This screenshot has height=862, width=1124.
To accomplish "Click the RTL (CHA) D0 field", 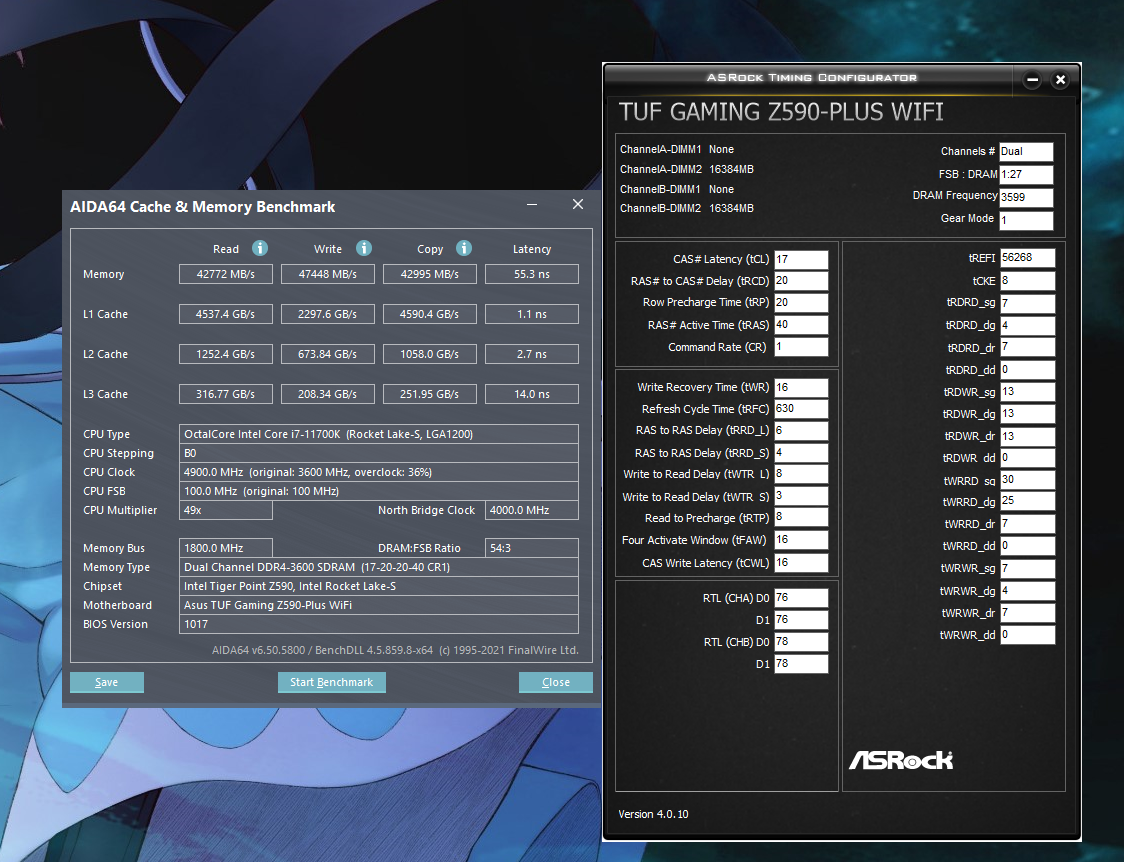I will tap(801, 598).
